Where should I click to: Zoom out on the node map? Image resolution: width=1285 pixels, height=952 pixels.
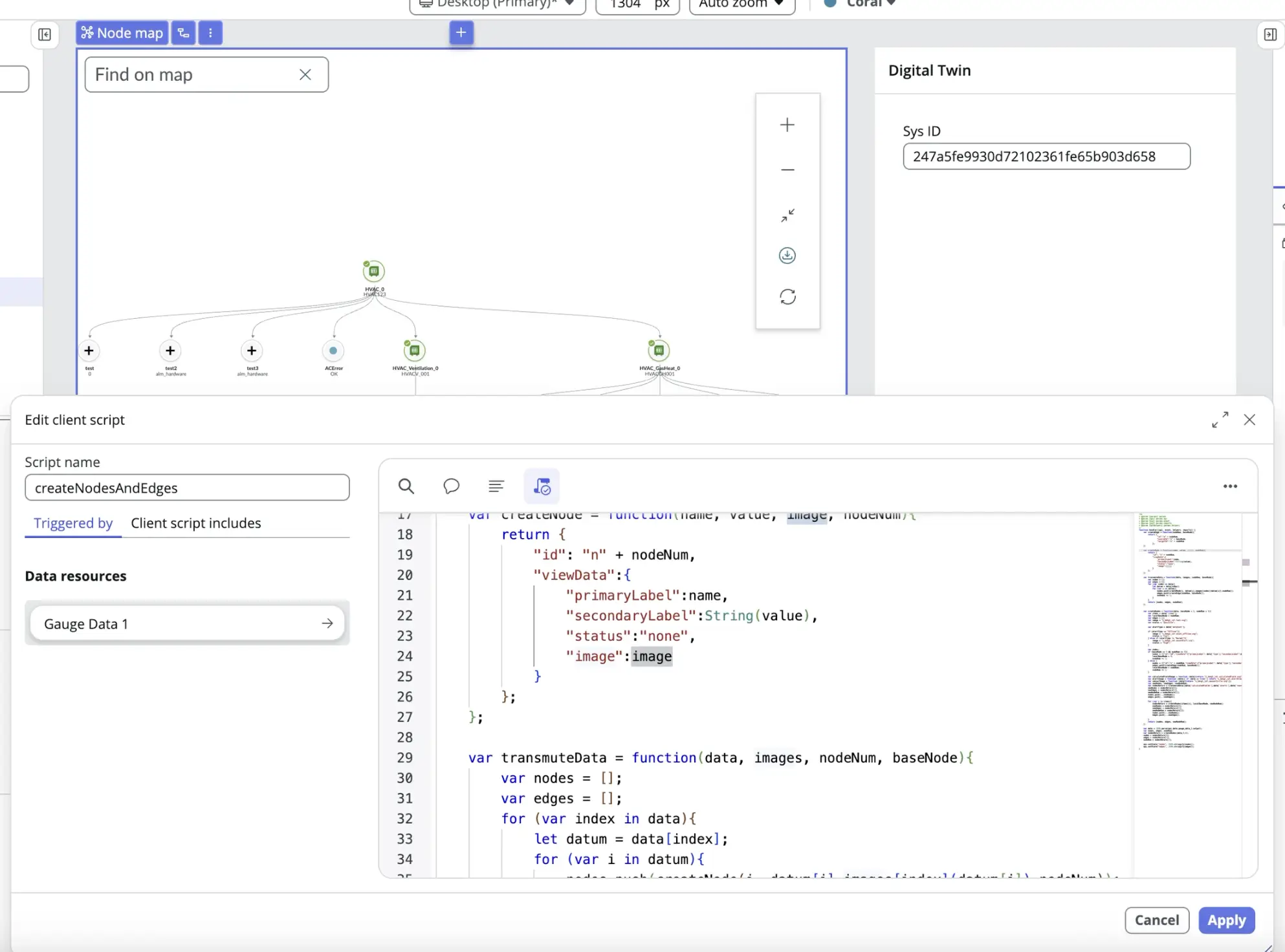click(x=787, y=170)
